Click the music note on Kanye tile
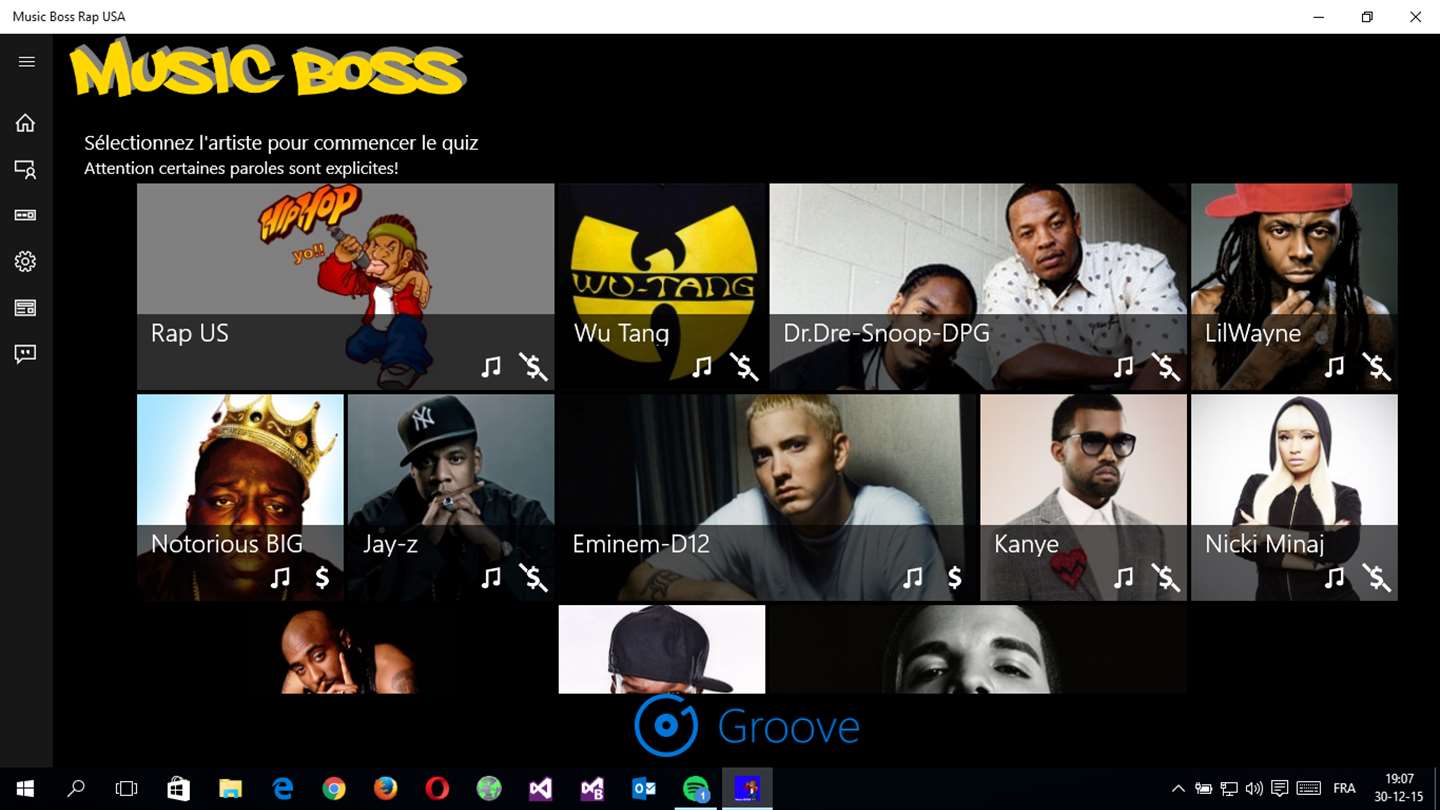The image size is (1440, 810). (x=1124, y=577)
